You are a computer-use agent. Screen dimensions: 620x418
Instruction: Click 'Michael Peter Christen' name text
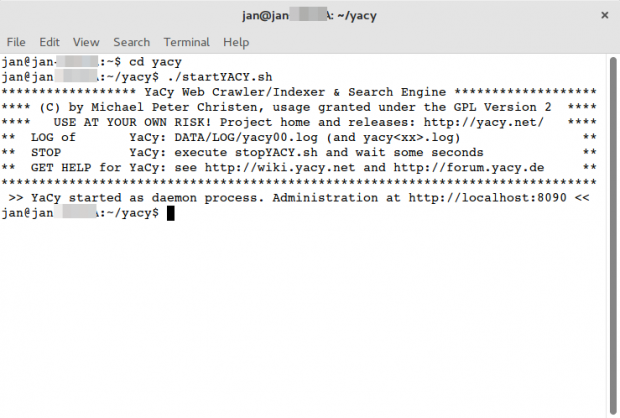(175, 107)
